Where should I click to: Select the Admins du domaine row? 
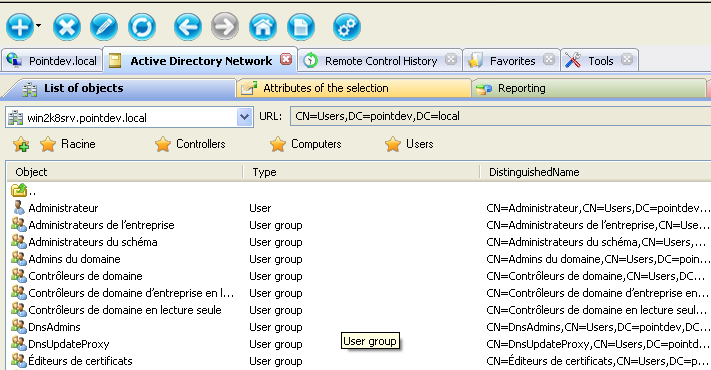coord(359,259)
